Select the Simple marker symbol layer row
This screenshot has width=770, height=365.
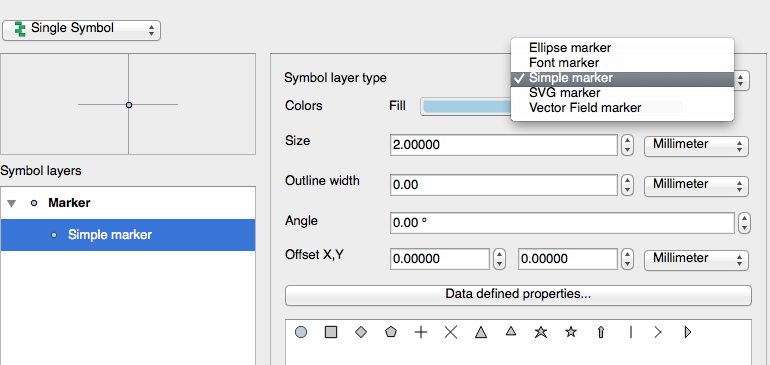pyautogui.click(x=128, y=235)
